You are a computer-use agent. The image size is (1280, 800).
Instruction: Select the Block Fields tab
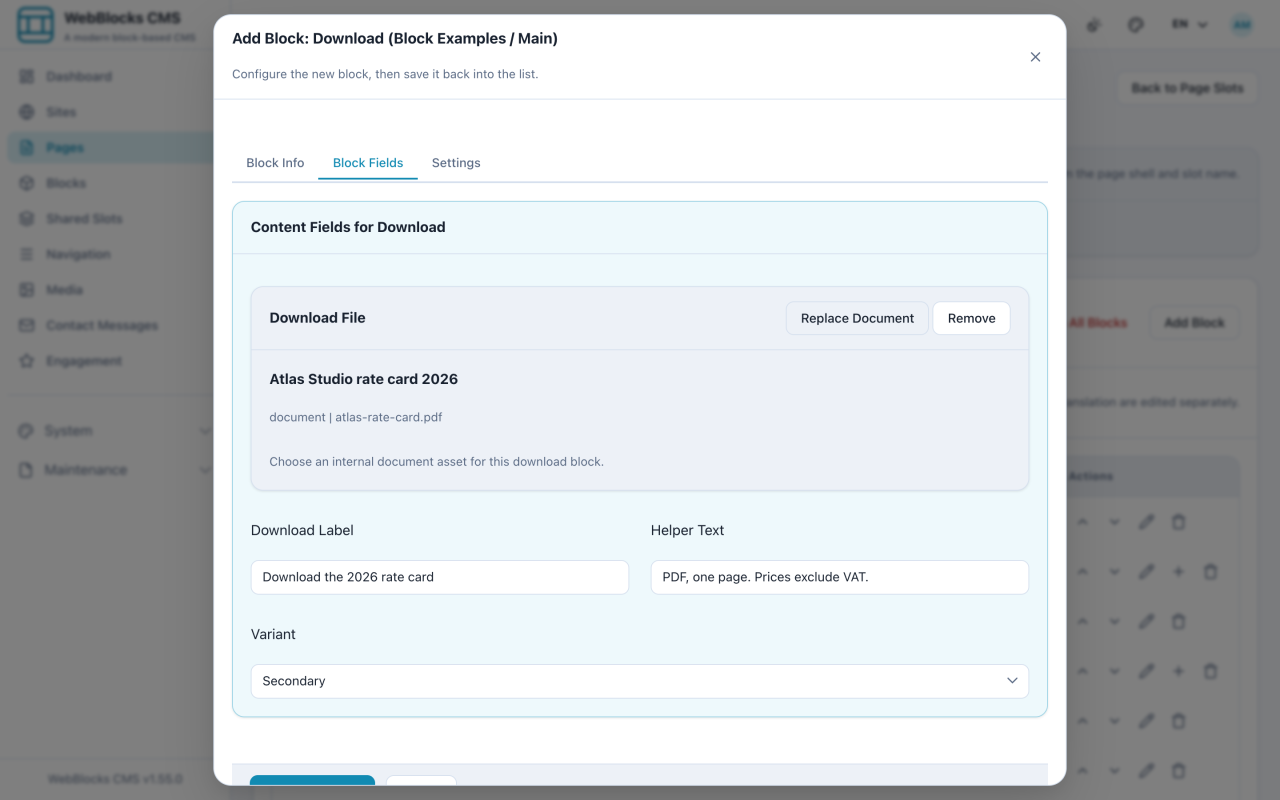[x=368, y=163]
